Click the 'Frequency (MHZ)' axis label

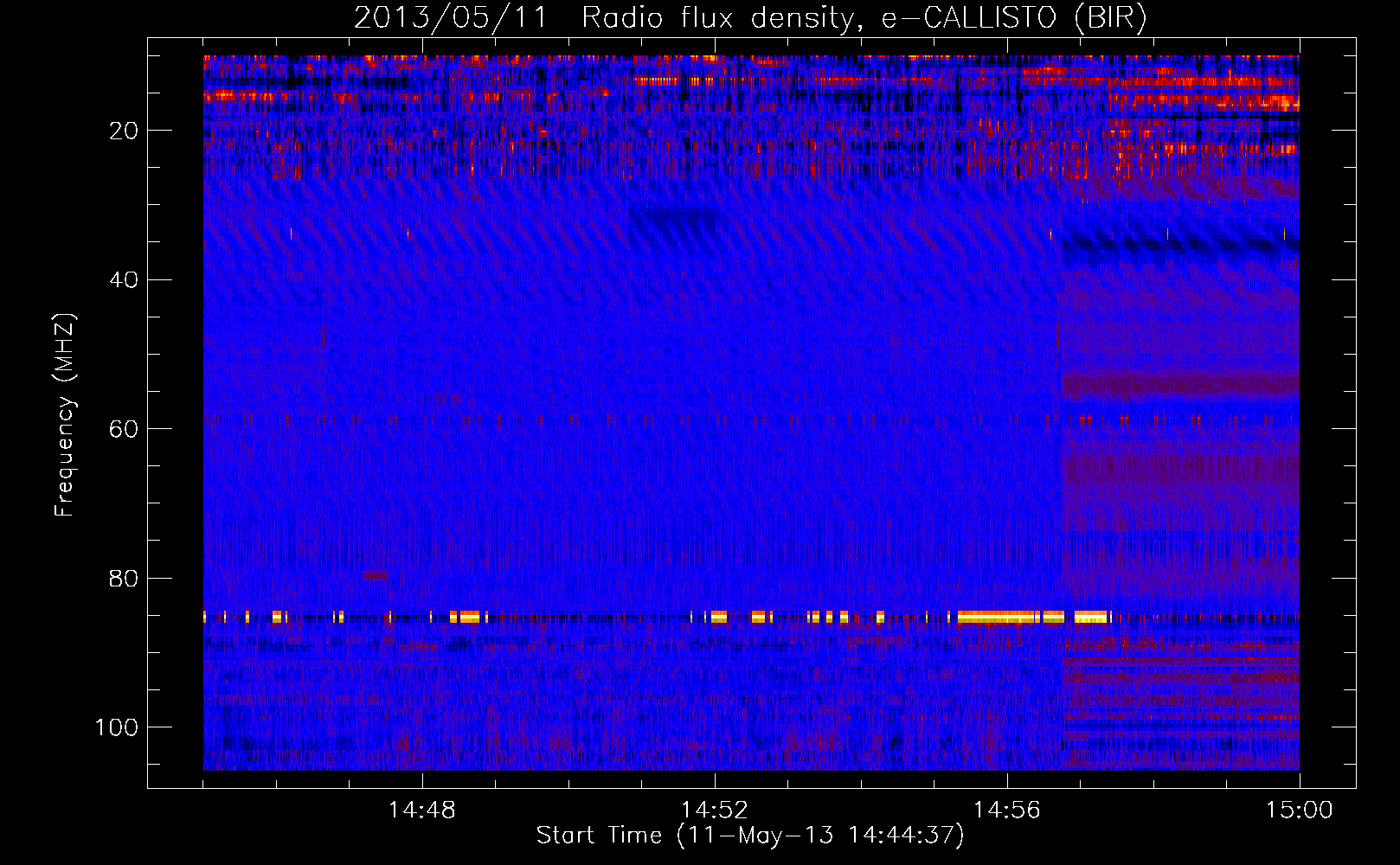(x=65, y=415)
